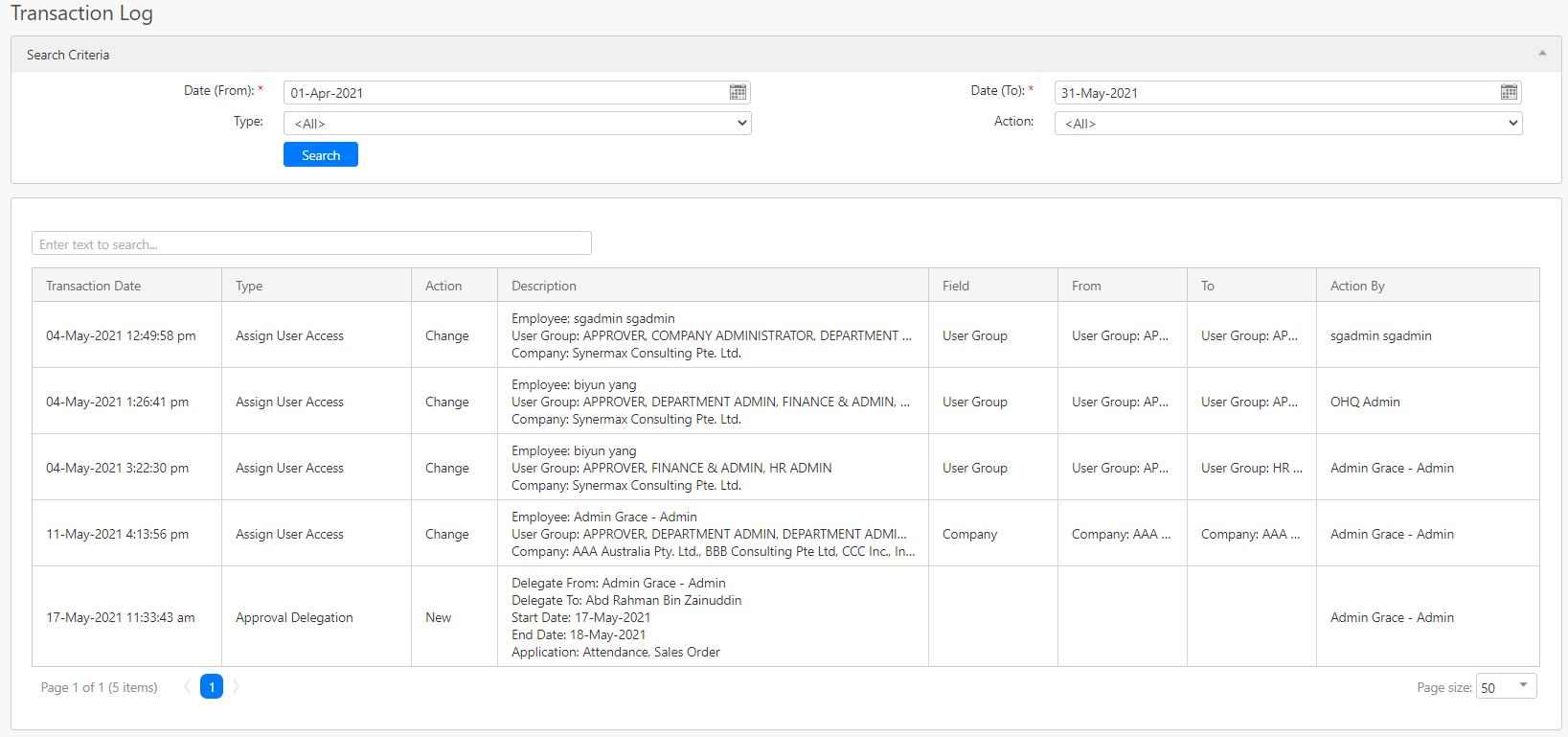1568x737 pixels.
Task: Sort by To column header
Action: pos(1252,286)
